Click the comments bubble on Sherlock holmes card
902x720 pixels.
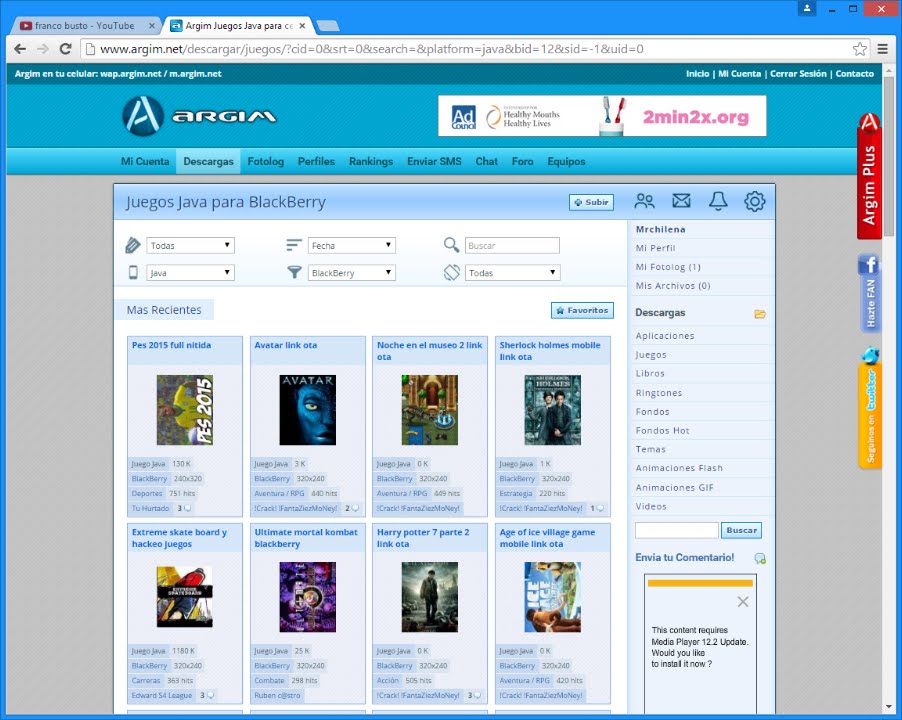click(x=600, y=508)
